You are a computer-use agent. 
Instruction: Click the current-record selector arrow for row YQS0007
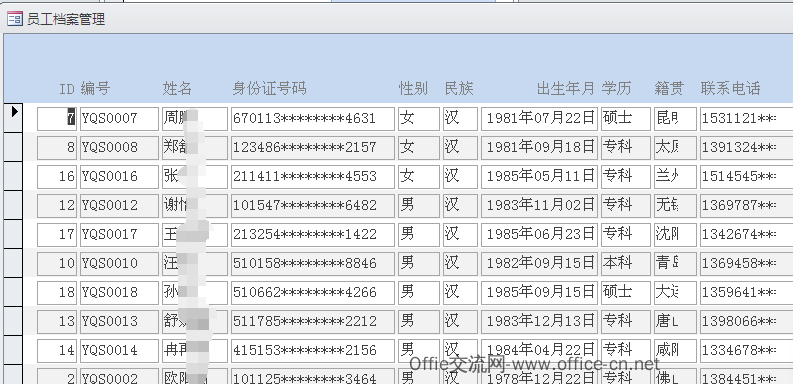[x=14, y=111]
